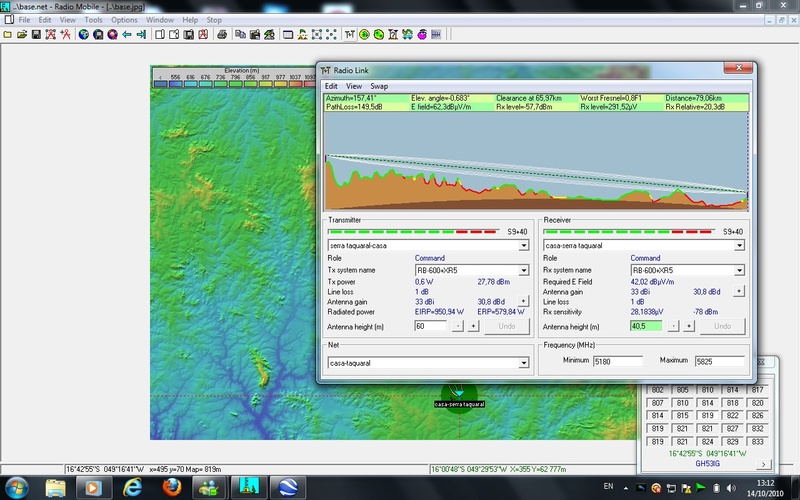
Task: Click the globe map properties toolbar icon
Action: (x=84, y=34)
